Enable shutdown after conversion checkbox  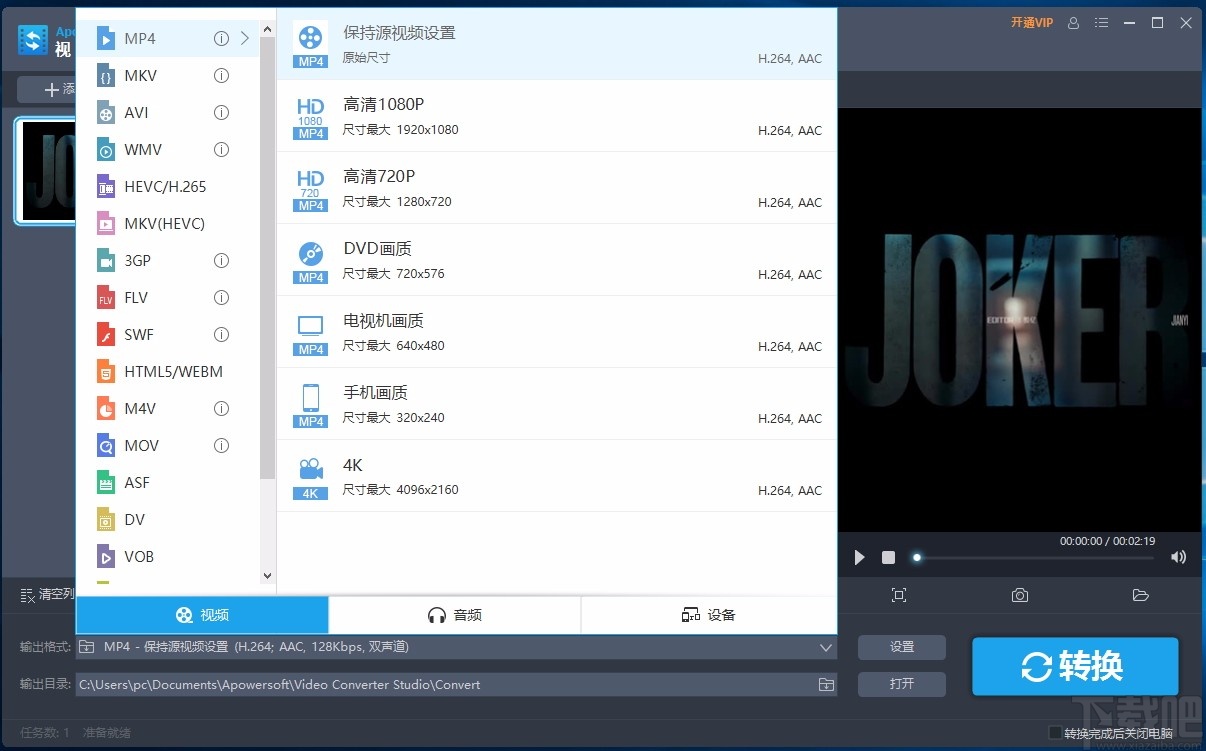tap(1055, 732)
